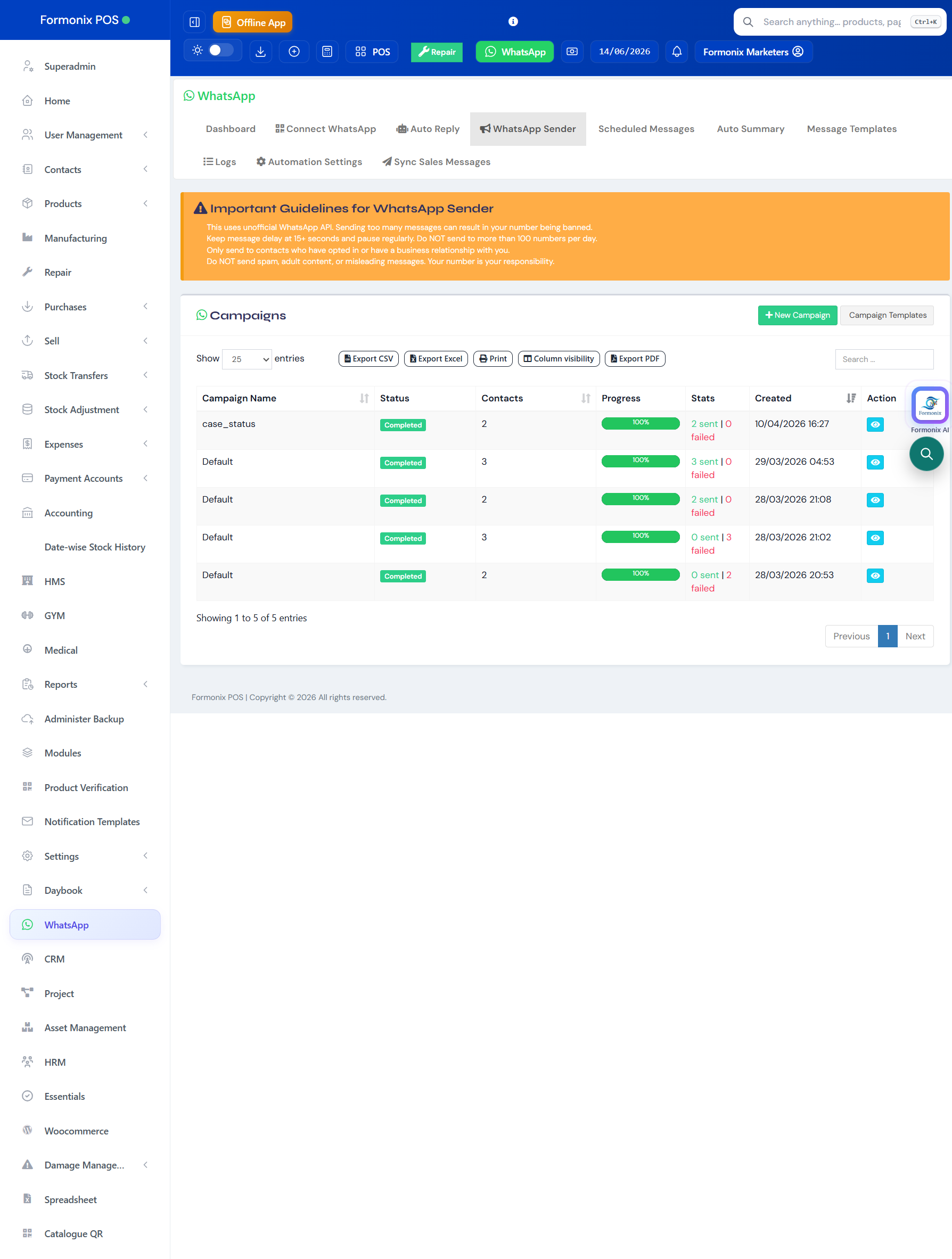Sort by the Campaign Name column
The width and height of the screenshot is (952, 1259).
pos(285,398)
